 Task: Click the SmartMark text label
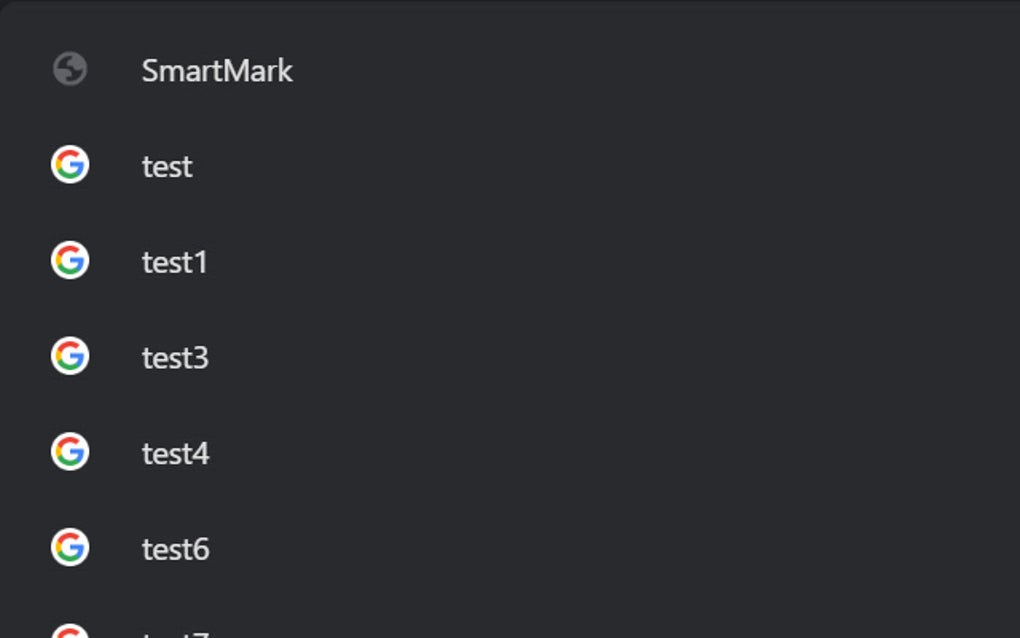click(x=217, y=71)
